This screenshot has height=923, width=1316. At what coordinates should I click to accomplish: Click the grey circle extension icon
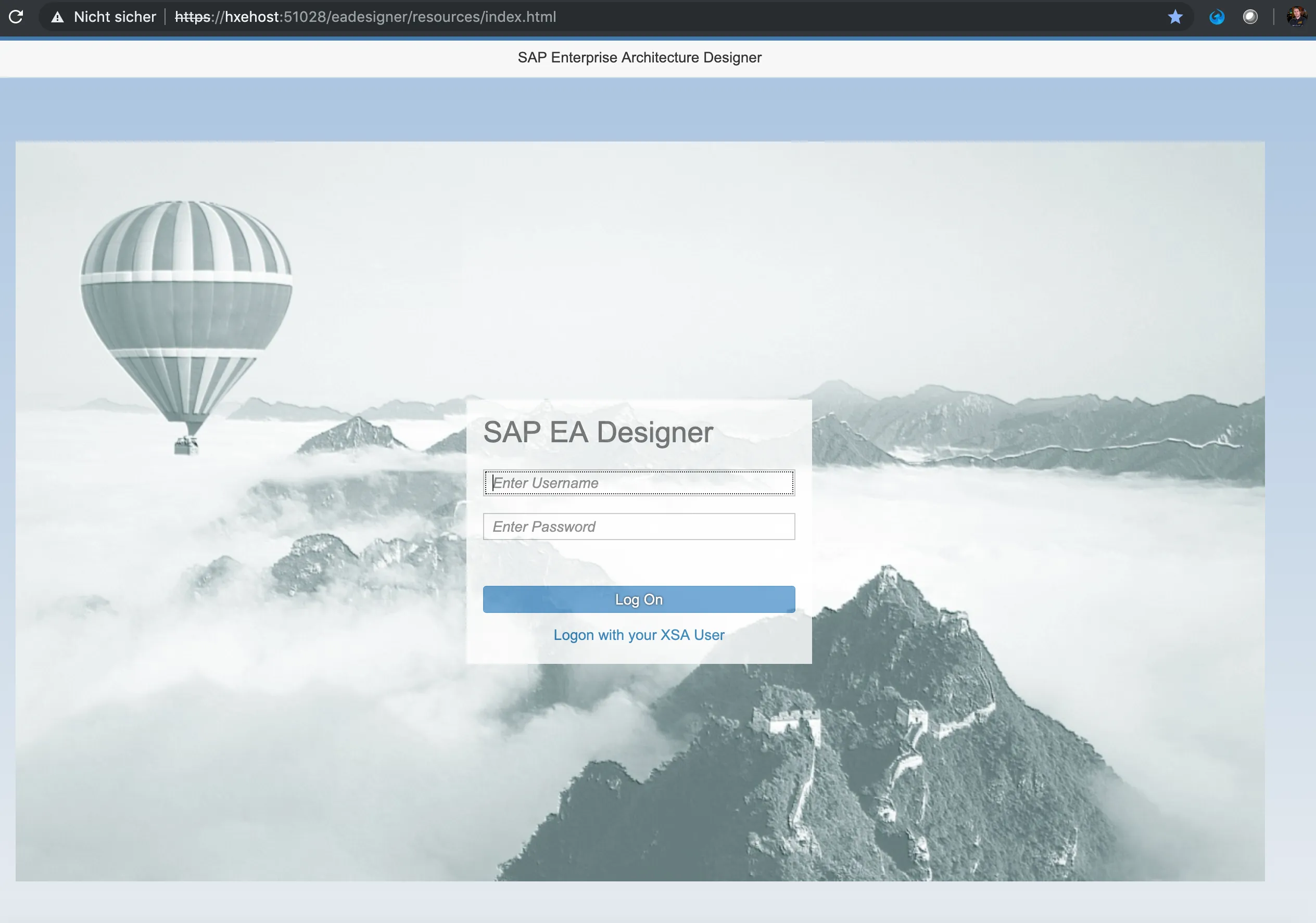pos(1250,17)
